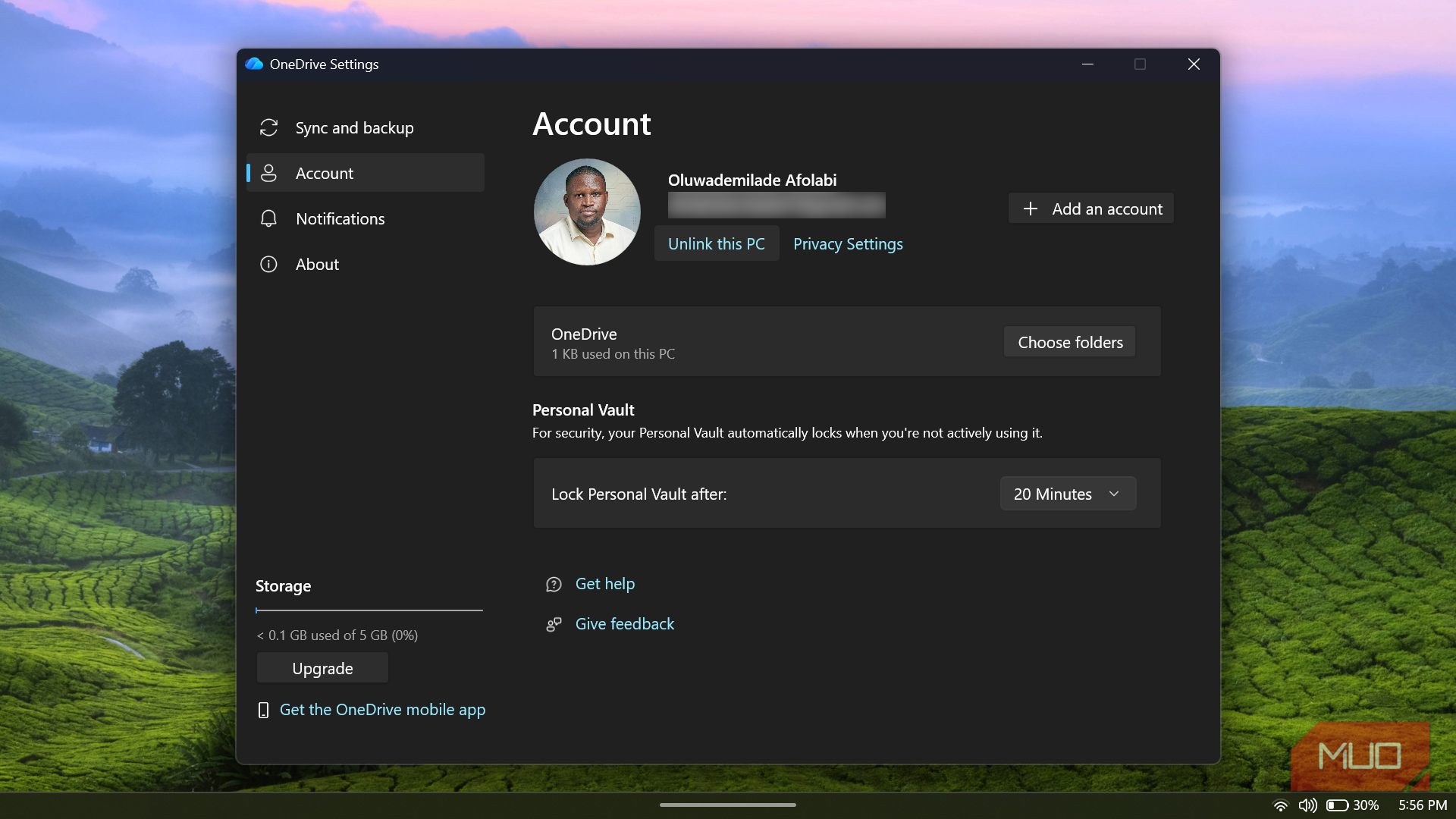Click the mobile phone icon near app link
Image resolution: width=1456 pixels, height=819 pixels.
(x=263, y=710)
